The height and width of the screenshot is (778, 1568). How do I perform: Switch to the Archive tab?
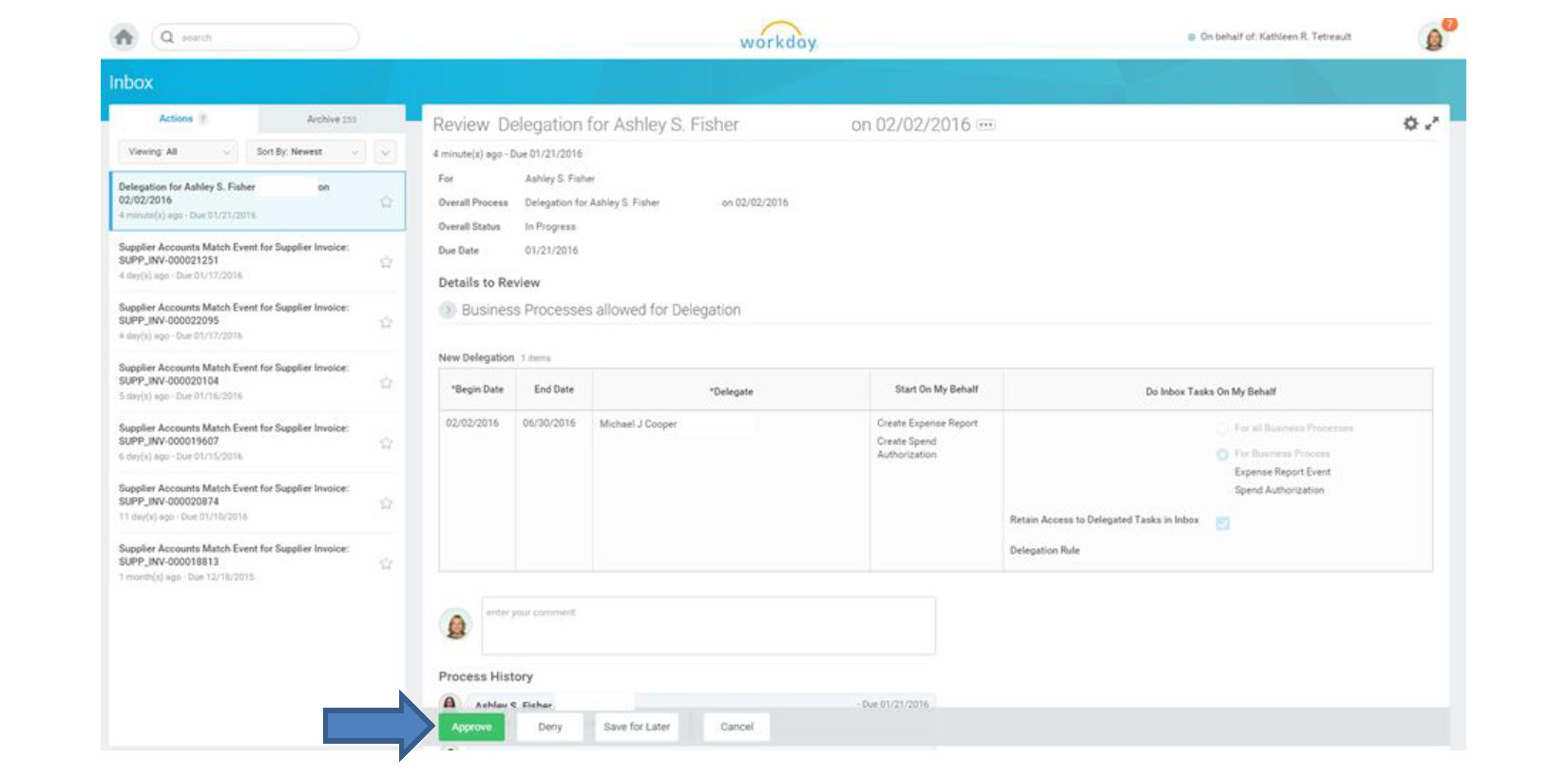(x=332, y=119)
